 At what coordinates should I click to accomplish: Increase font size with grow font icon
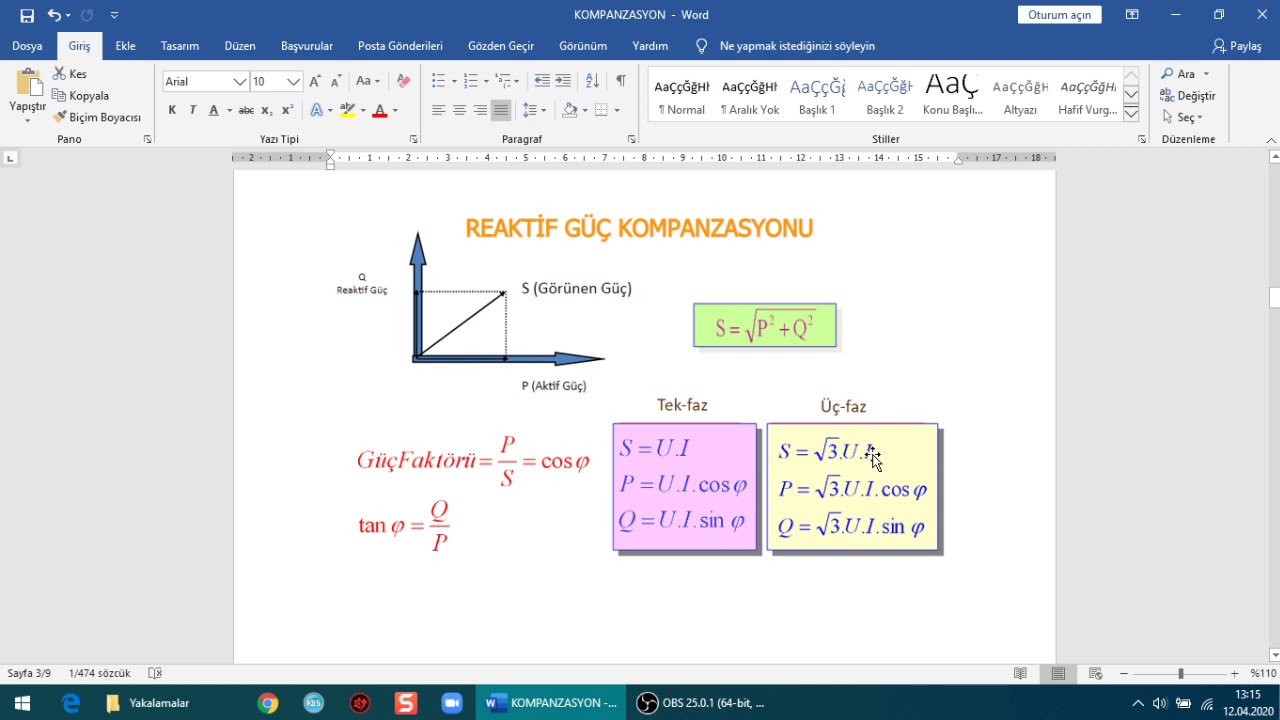click(315, 81)
